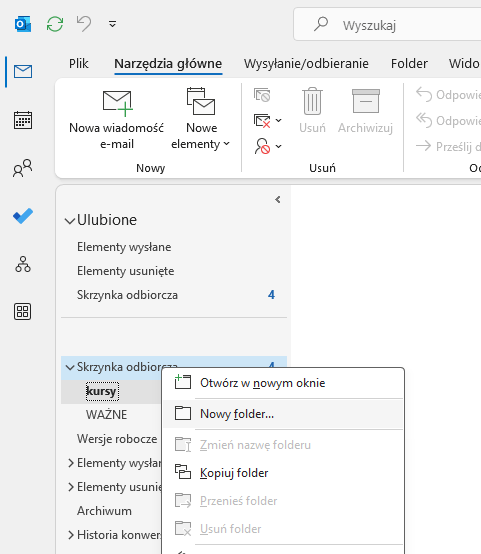Click the reply all double-arrow button
This screenshot has width=481, height=554.
point(448,120)
